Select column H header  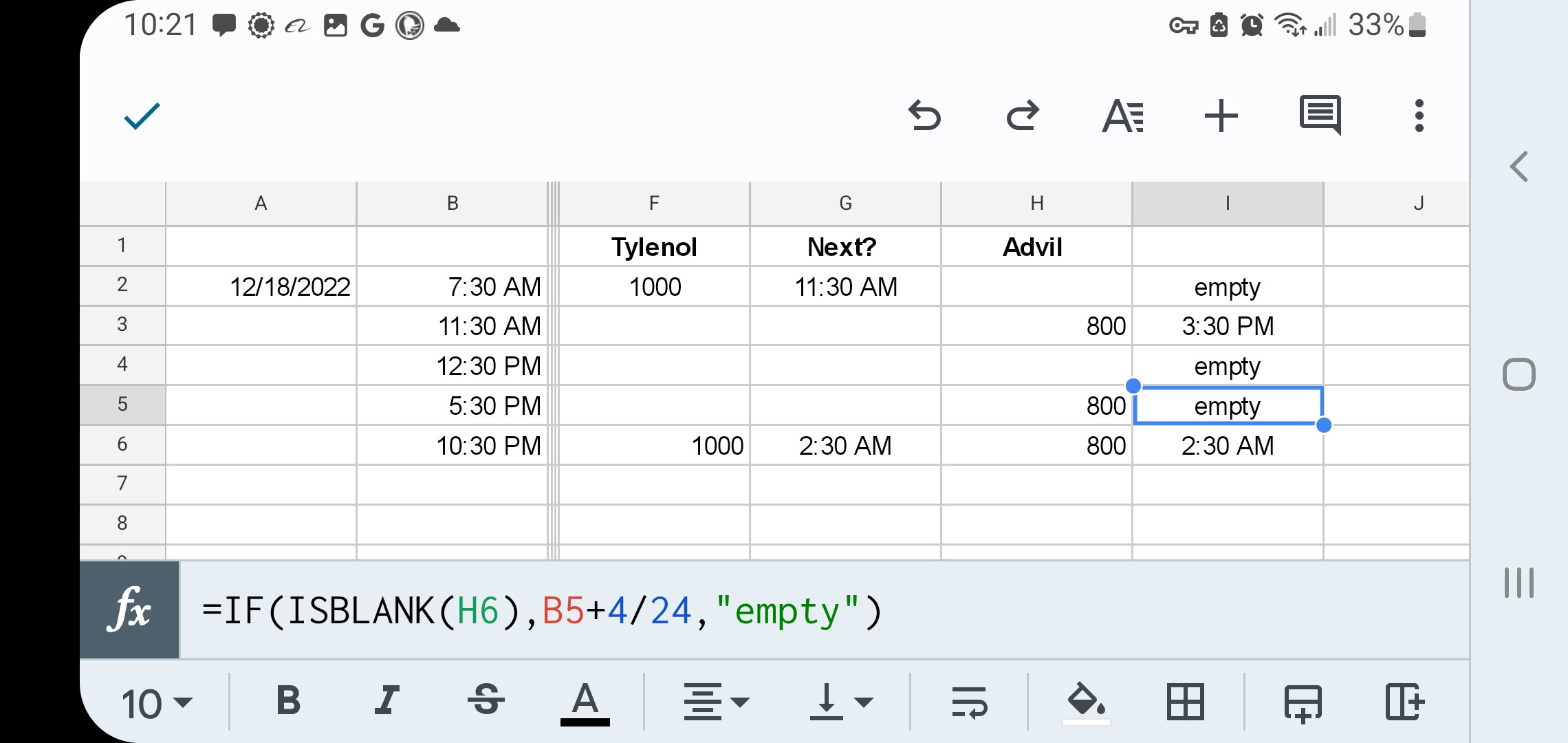point(1036,204)
